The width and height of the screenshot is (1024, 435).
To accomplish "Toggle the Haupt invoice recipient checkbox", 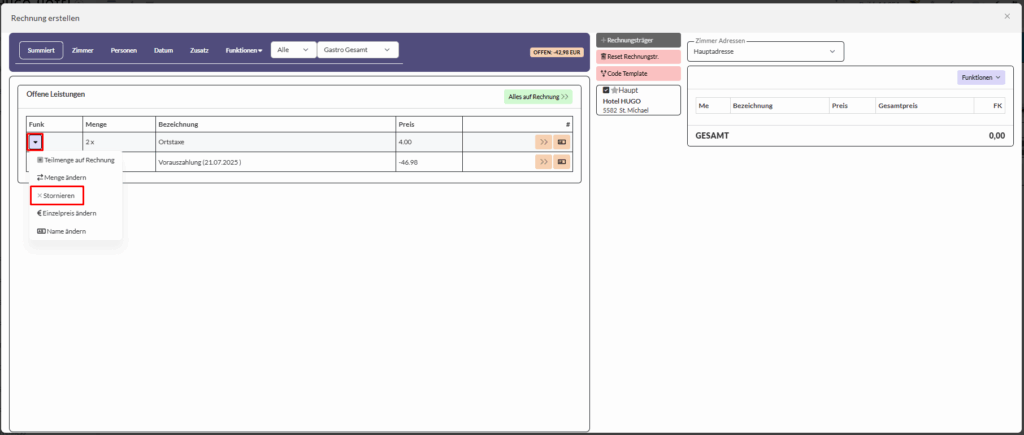I will coord(606,91).
